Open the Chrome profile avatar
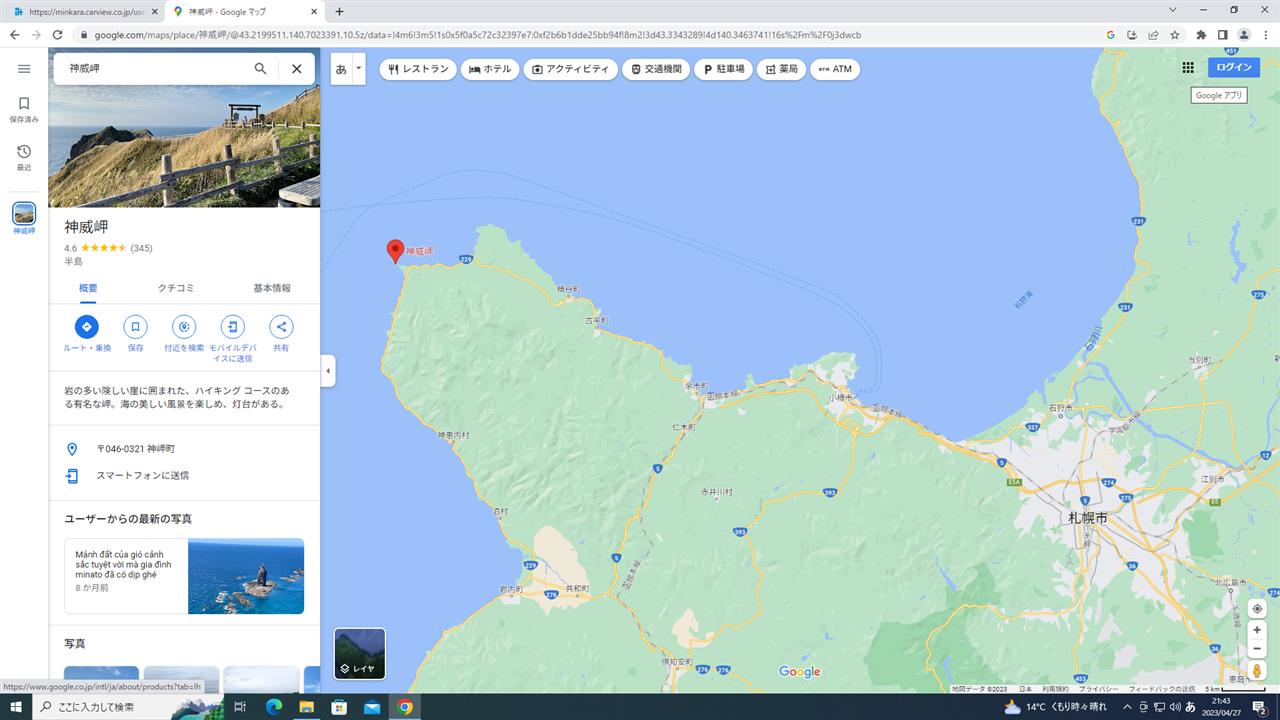1280x720 pixels. tap(1244, 34)
